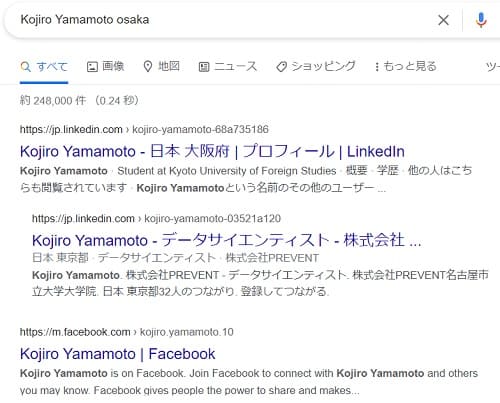
Task: Clear the search query with the X icon
Action: coord(443,20)
